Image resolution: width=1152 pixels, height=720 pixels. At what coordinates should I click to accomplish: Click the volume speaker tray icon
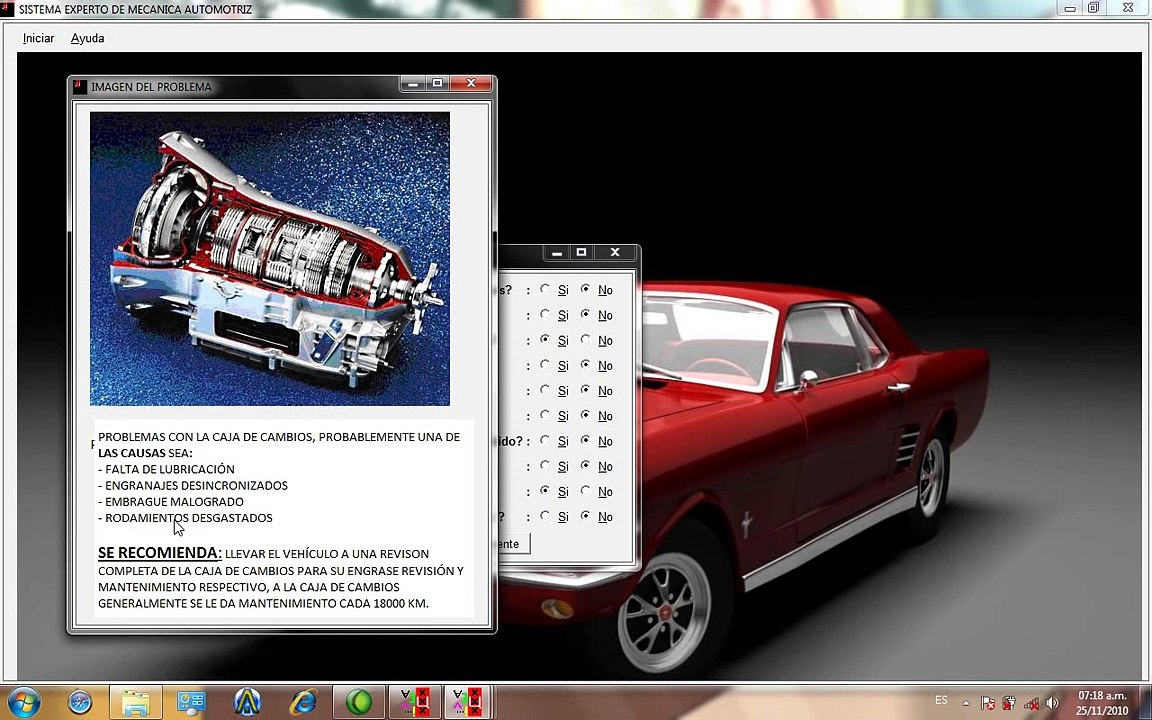(1052, 703)
